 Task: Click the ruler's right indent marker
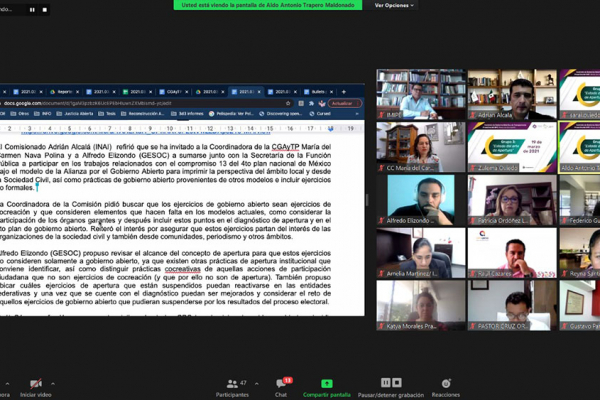(331, 129)
